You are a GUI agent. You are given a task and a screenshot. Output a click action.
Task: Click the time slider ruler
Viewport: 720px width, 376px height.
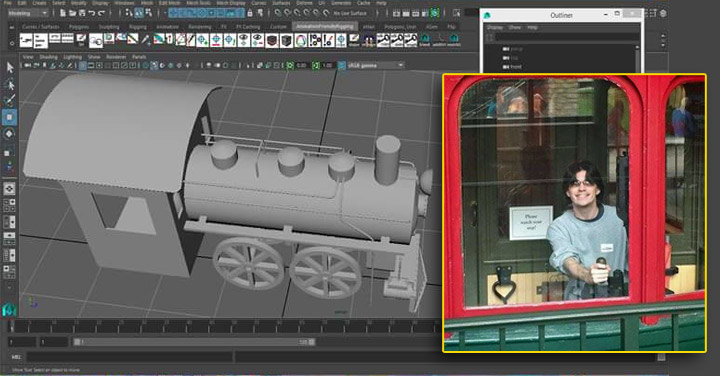click(x=225, y=326)
